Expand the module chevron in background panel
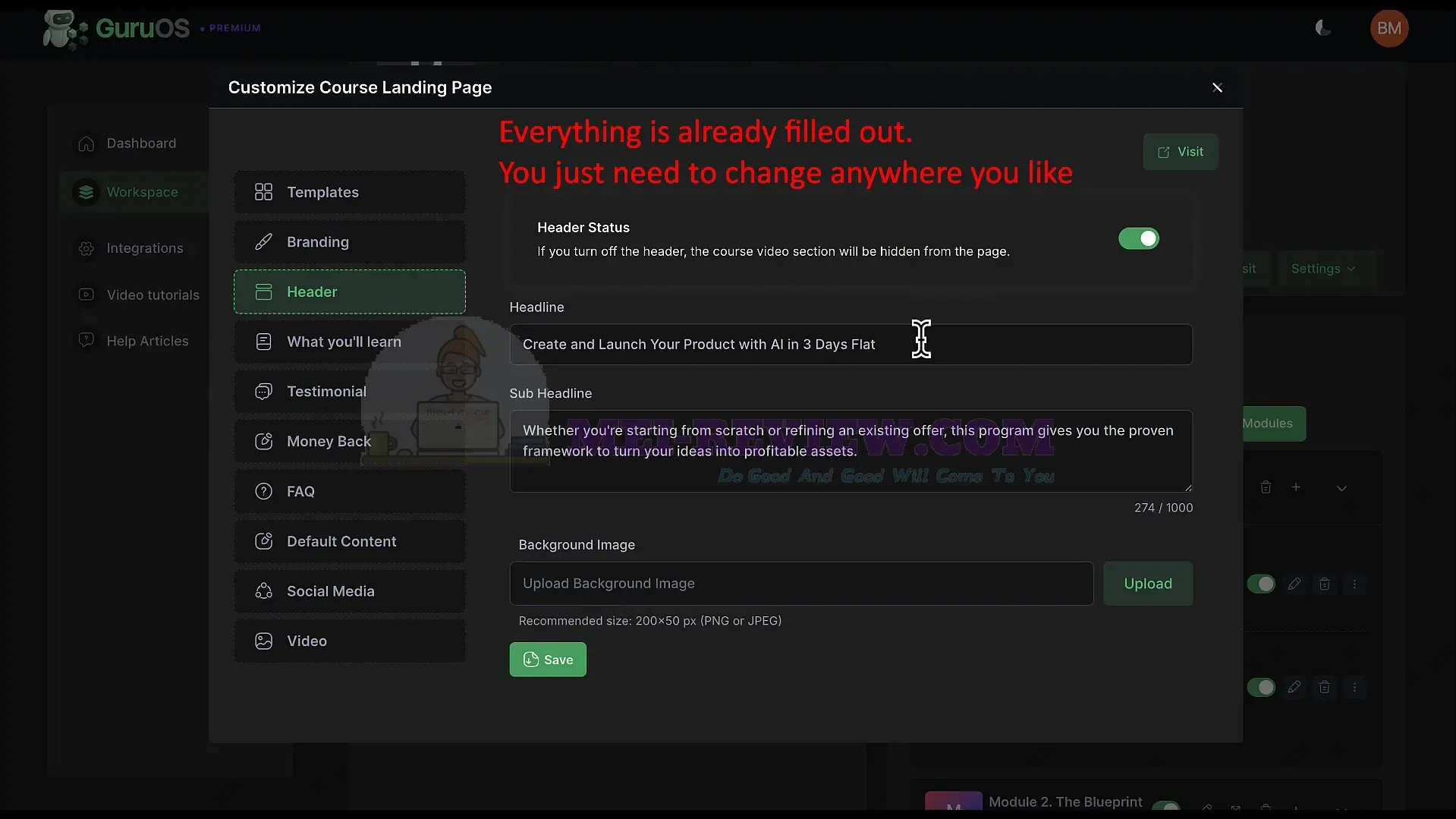 click(1341, 488)
